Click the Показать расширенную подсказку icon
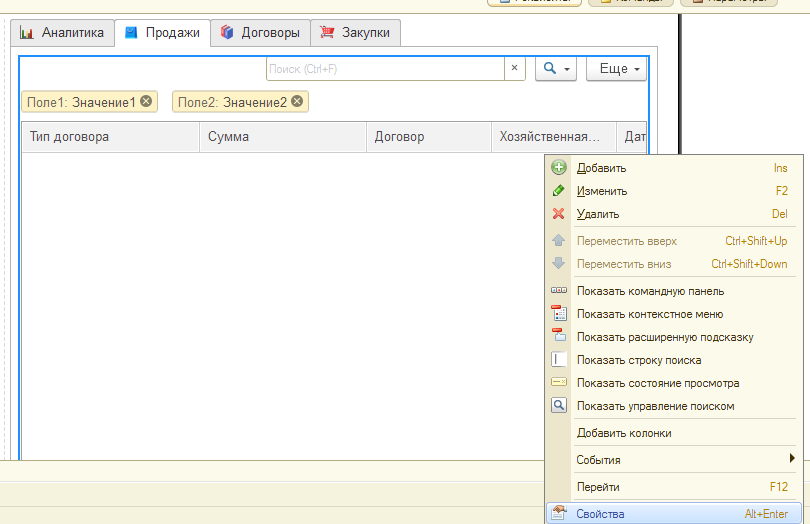 tap(559, 337)
